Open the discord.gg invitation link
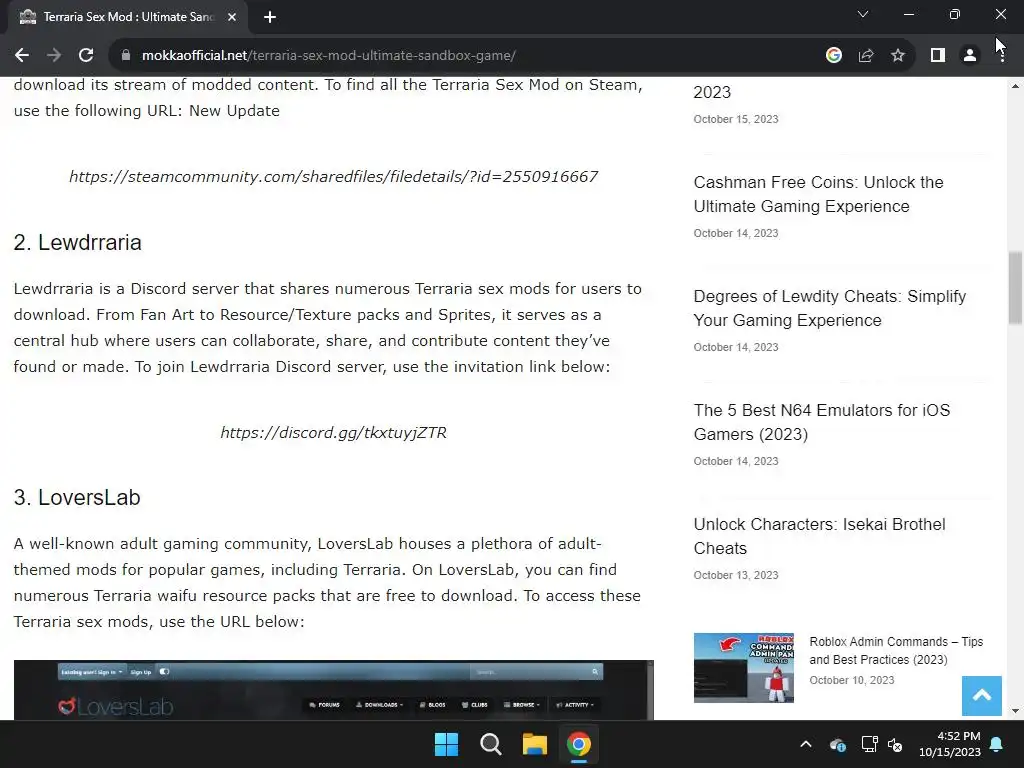Viewport: 1024px width, 768px height. [333, 432]
